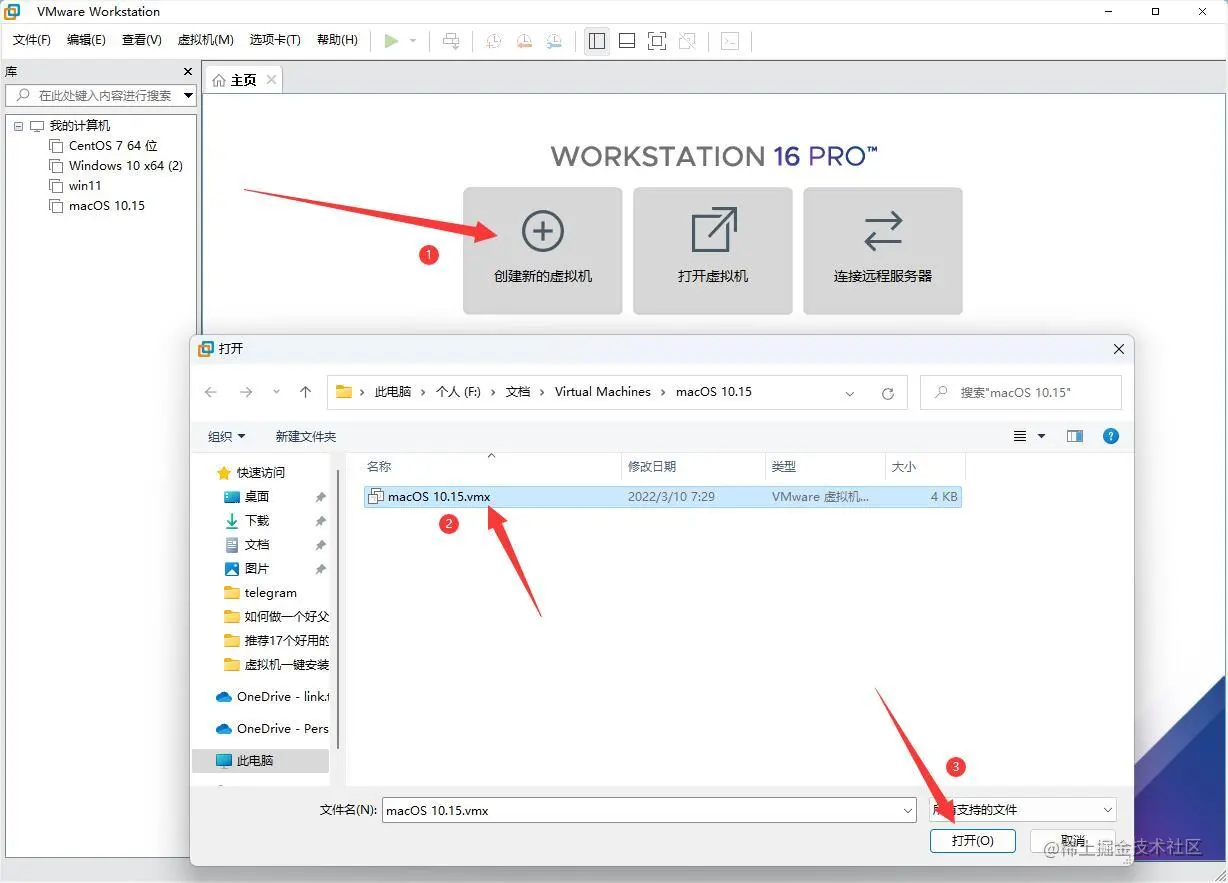Open the 虚拟机(M) menu

[204, 40]
